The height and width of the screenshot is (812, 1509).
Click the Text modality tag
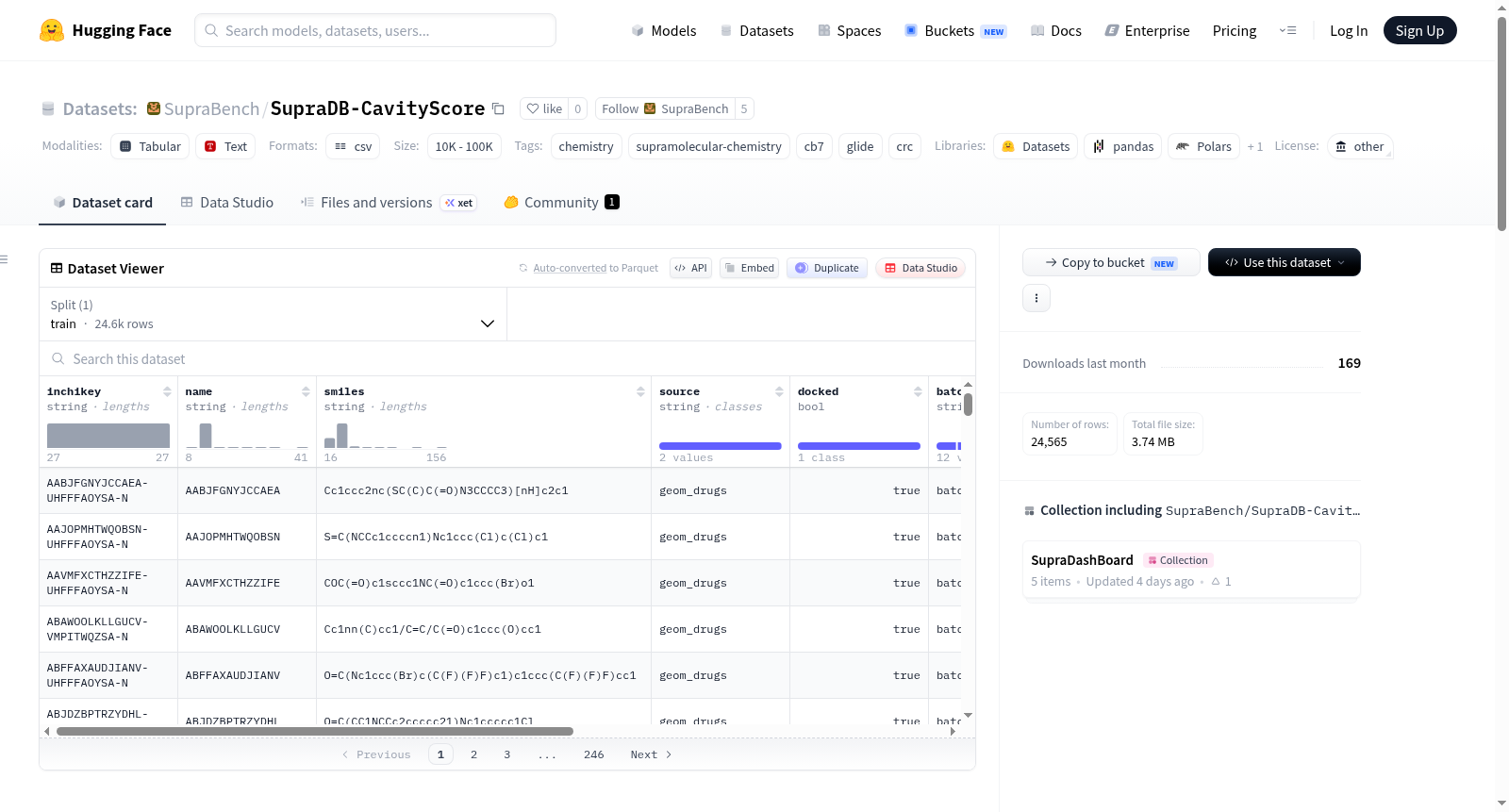226,146
